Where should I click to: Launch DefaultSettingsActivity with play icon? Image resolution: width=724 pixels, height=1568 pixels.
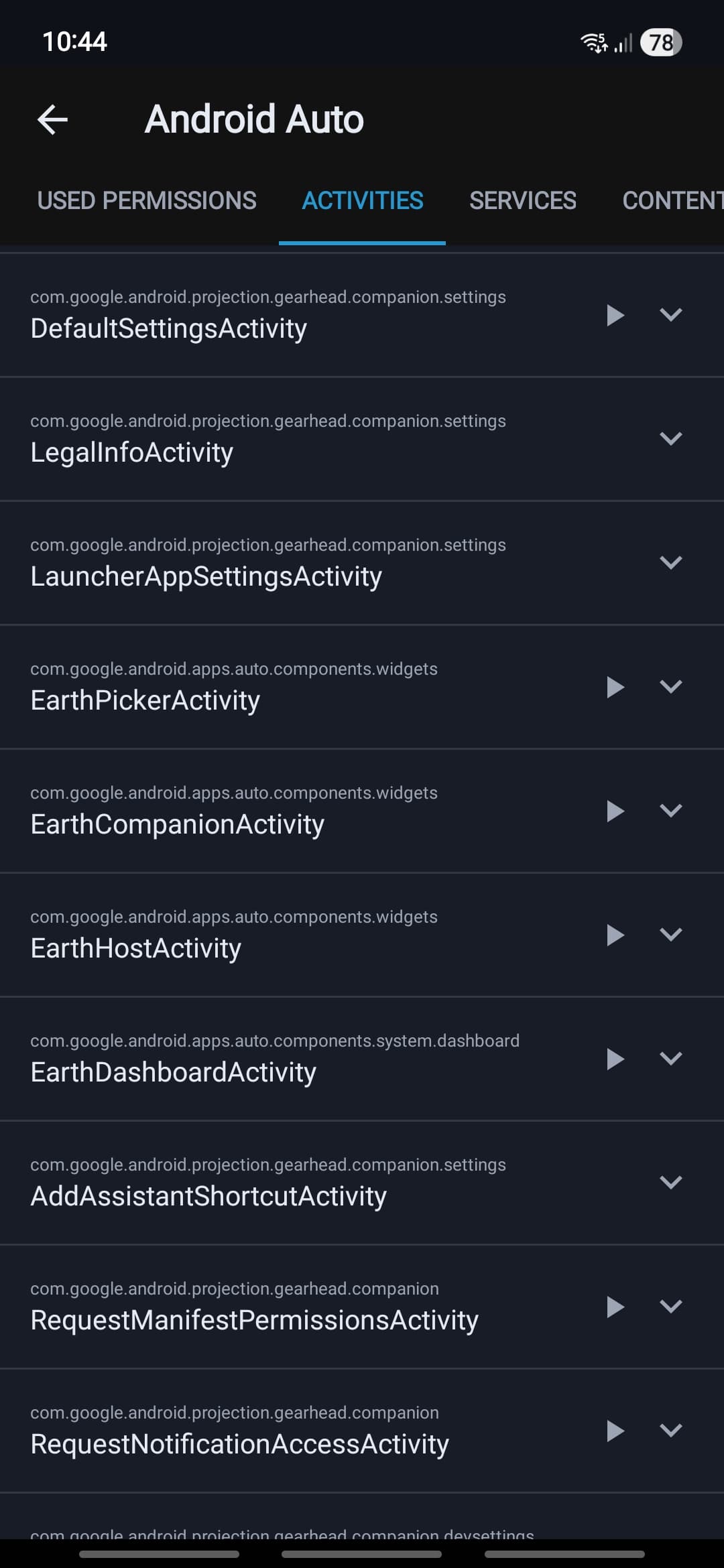(x=615, y=315)
